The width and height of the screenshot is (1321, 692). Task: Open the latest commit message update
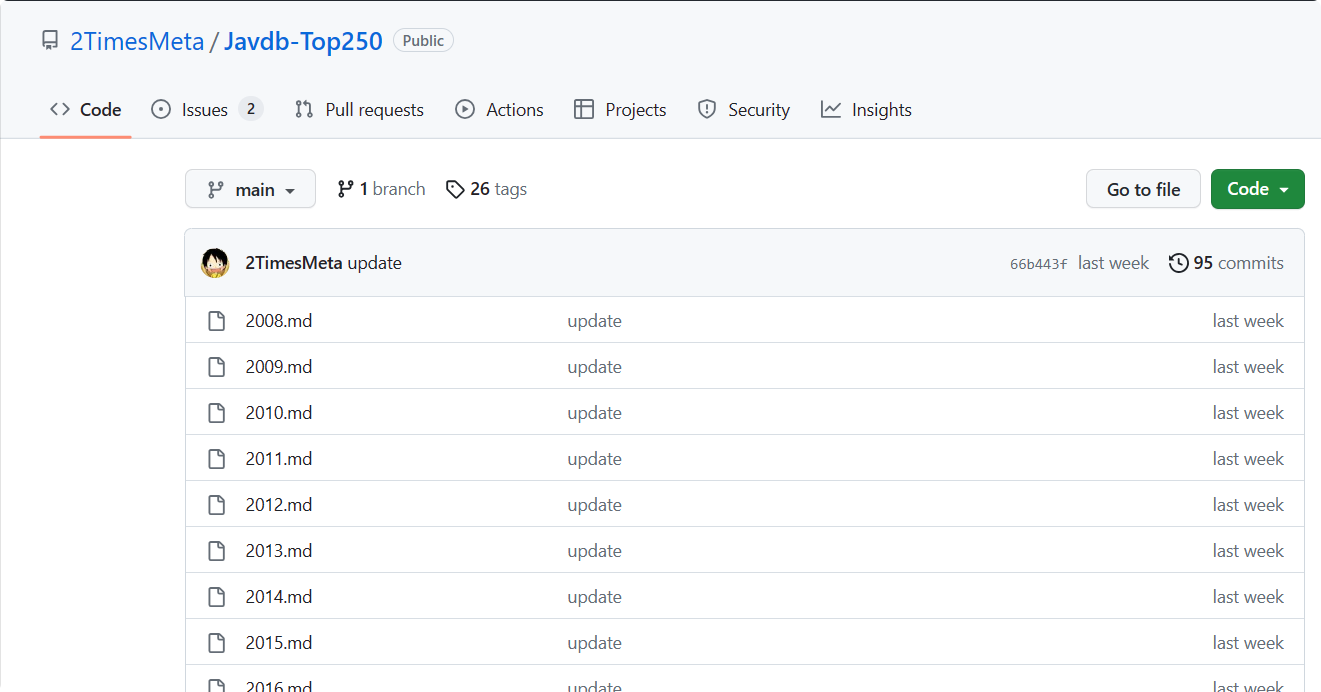[x=375, y=263]
